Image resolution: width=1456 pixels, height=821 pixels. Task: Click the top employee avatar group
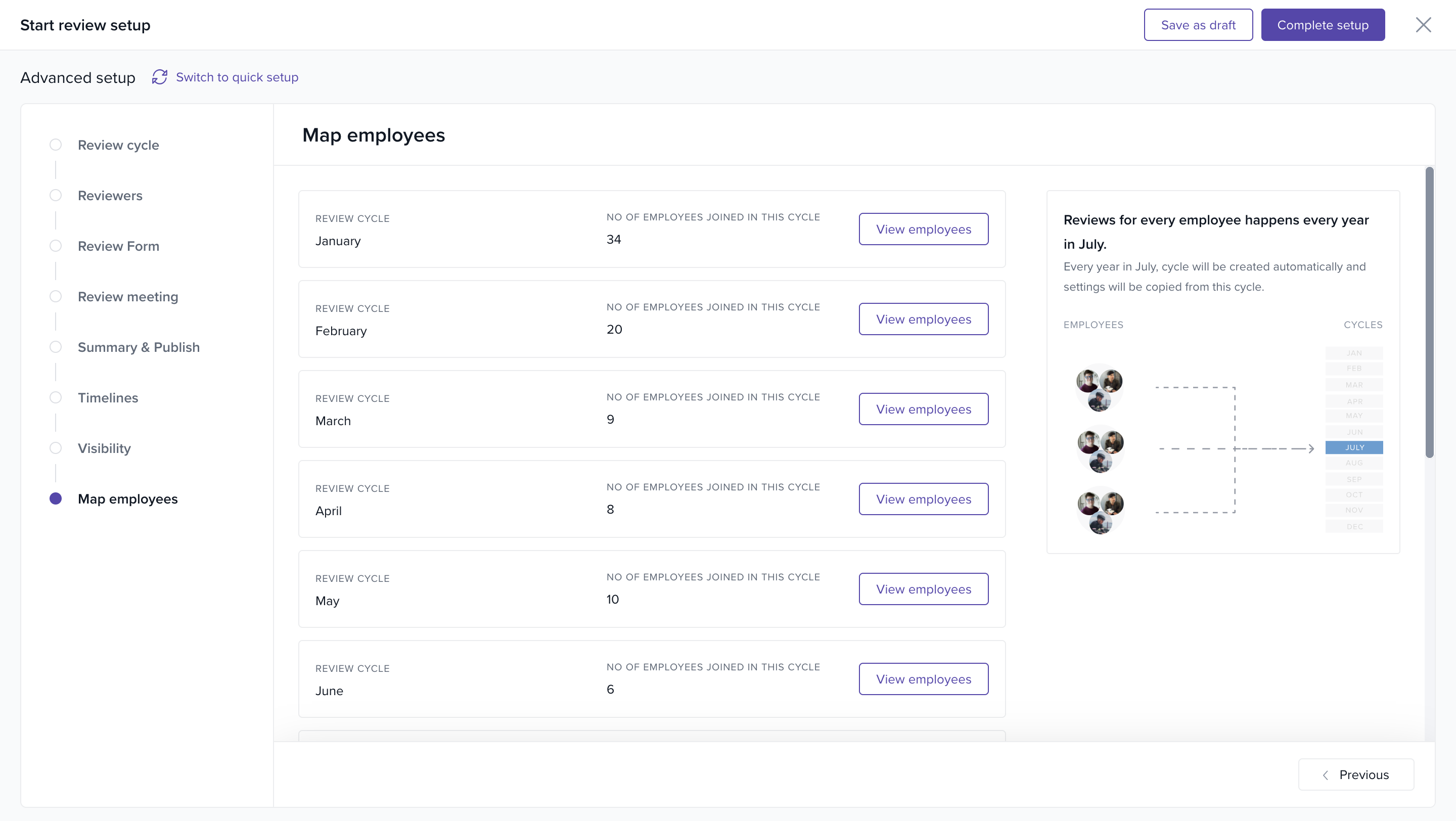tap(1099, 388)
